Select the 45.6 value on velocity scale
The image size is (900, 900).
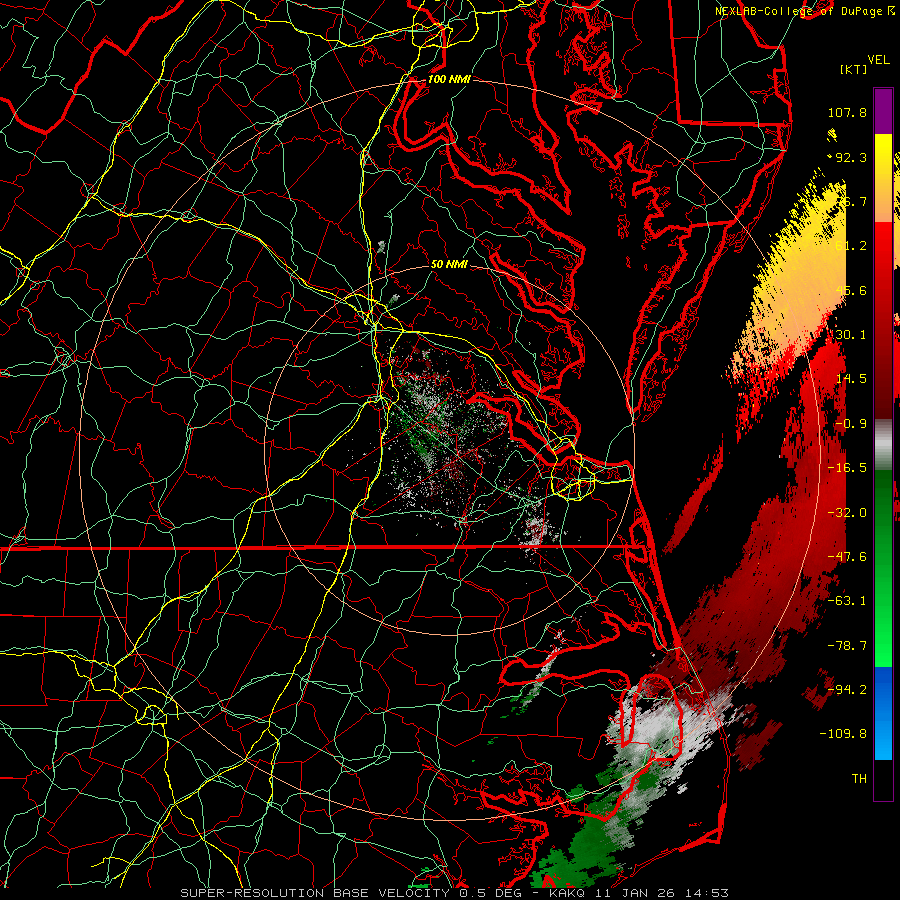point(851,290)
